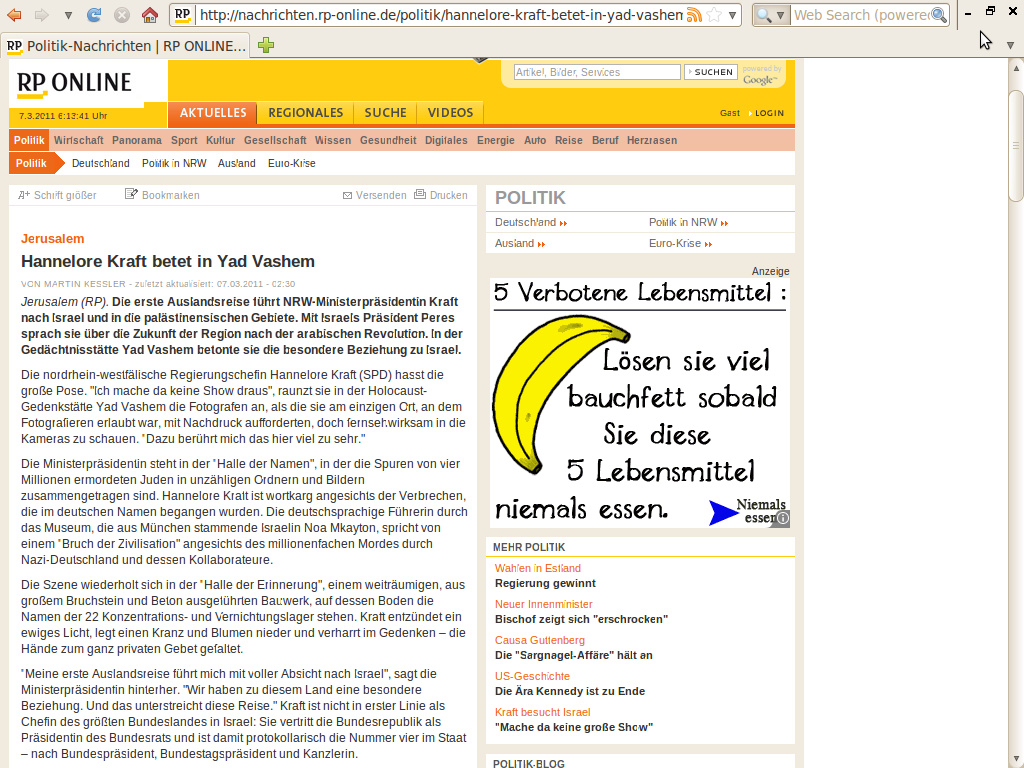1024x768 pixels.
Task: Click the Stop loading icon
Action: [x=121, y=15]
